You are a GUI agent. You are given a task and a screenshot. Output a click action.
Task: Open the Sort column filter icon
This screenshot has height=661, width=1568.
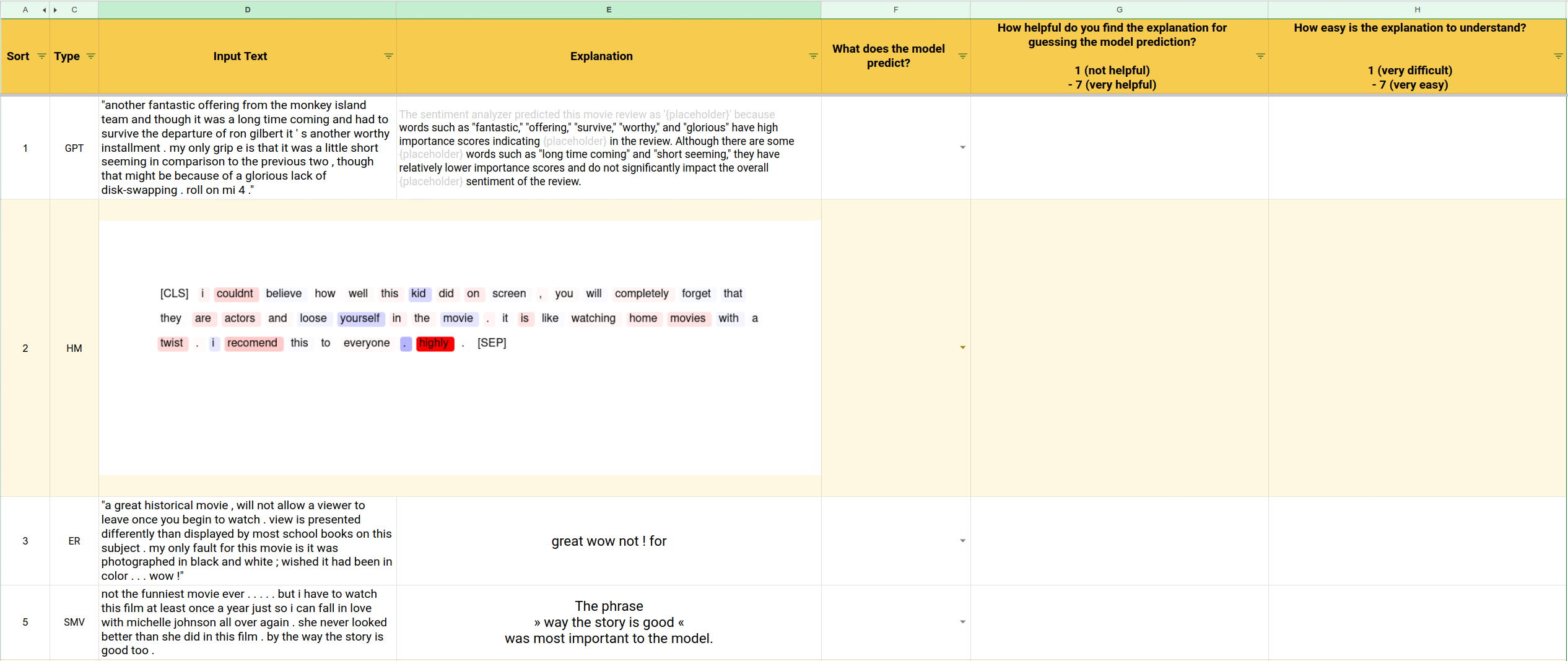41,56
